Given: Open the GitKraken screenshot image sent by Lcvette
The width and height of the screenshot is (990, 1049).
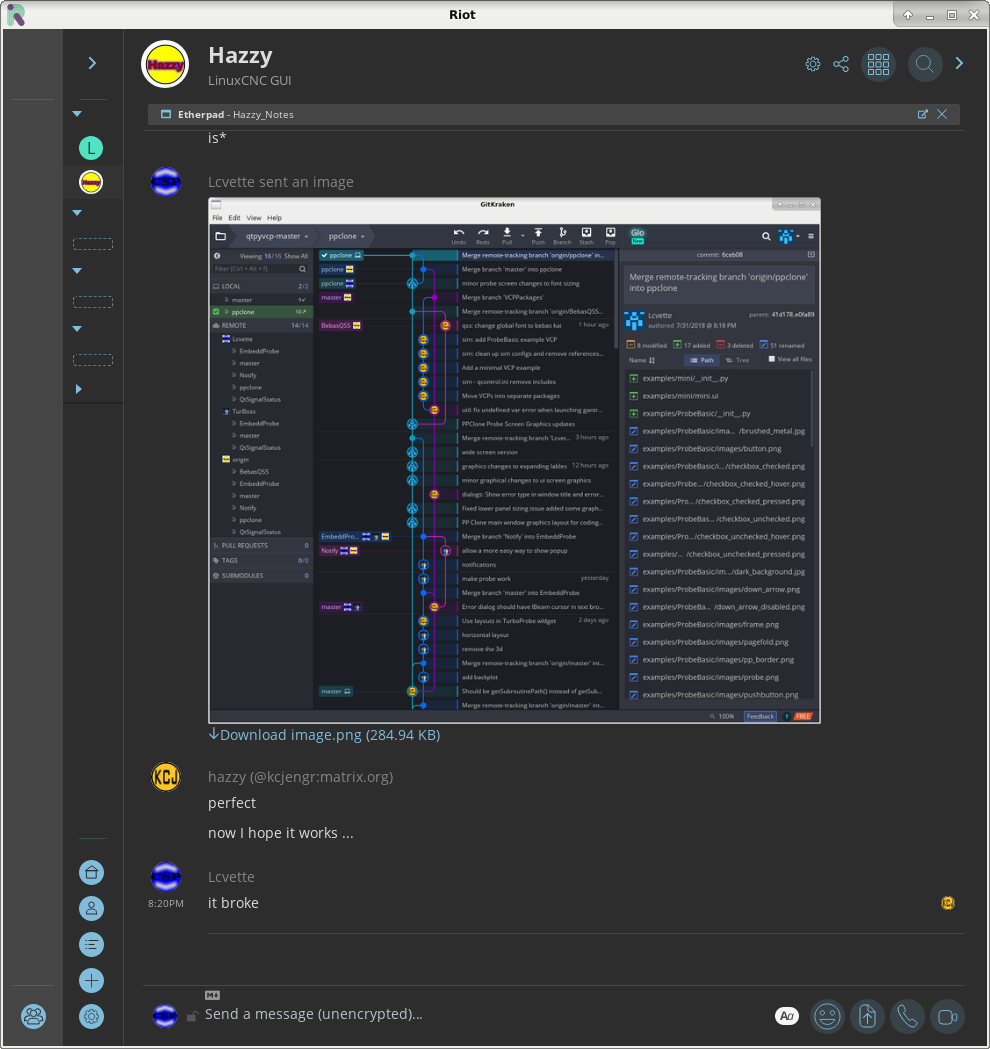Looking at the screenshot, I should (514, 460).
